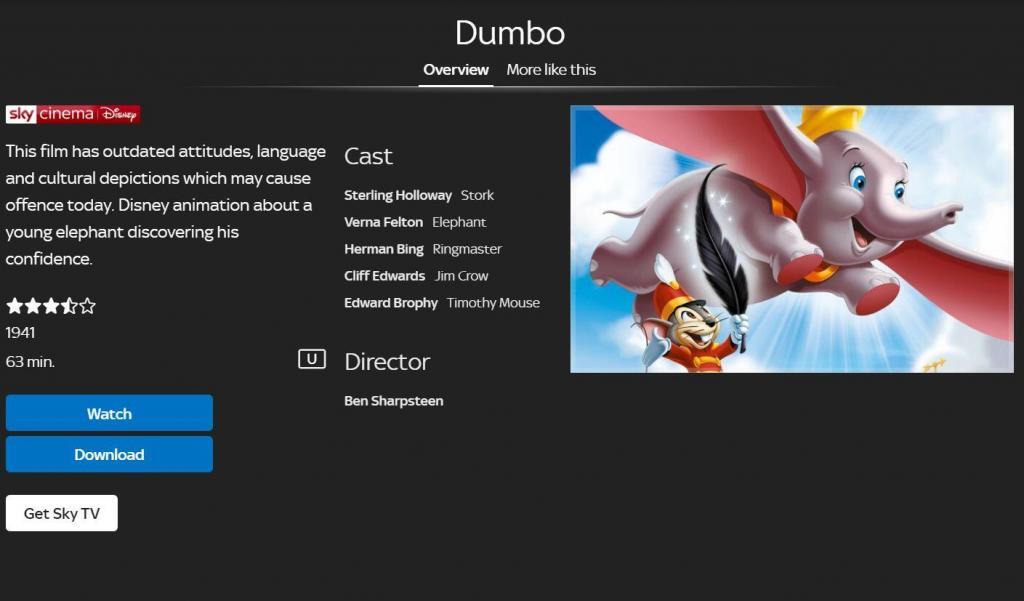Click the Get Sky TV button
The height and width of the screenshot is (601, 1024).
61,512
